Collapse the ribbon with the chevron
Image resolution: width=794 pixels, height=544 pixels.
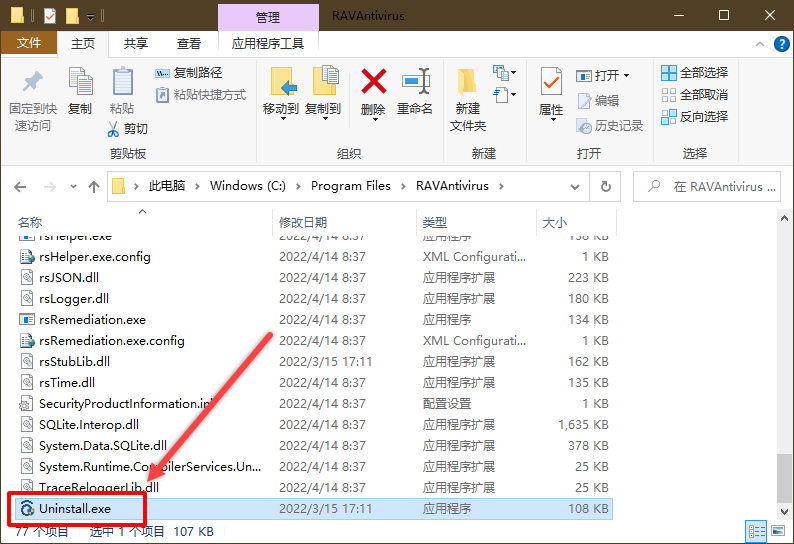pyautogui.click(x=760, y=44)
